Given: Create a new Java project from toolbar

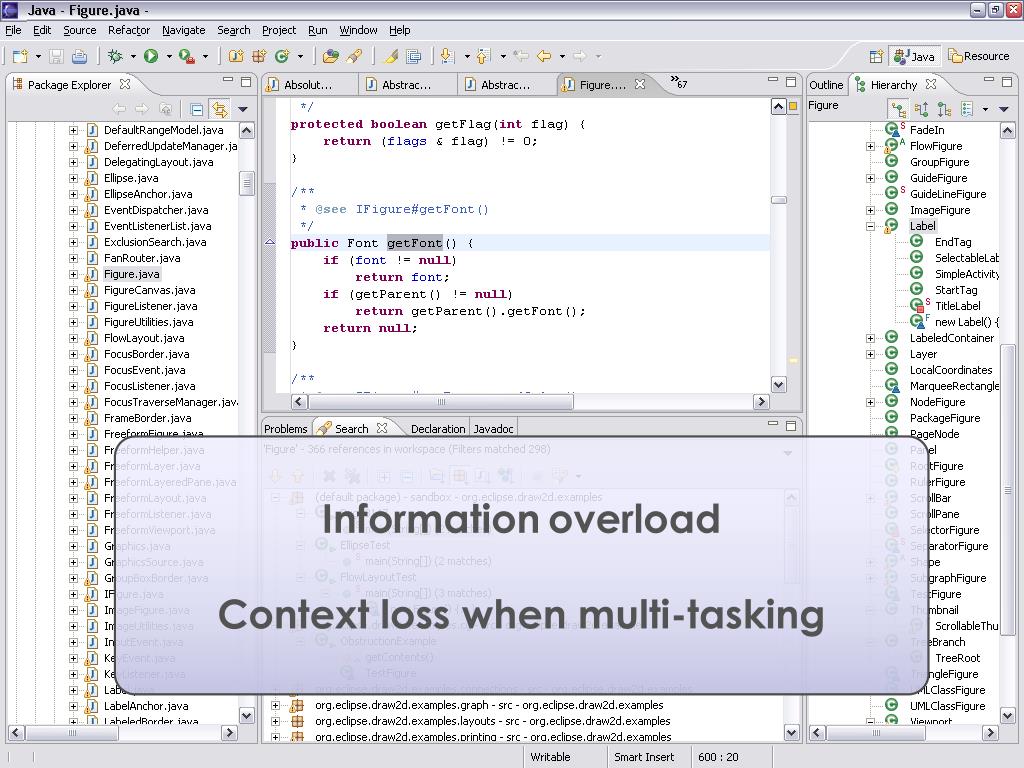Looking at the screenshot, I should click(x=236, y=57).
